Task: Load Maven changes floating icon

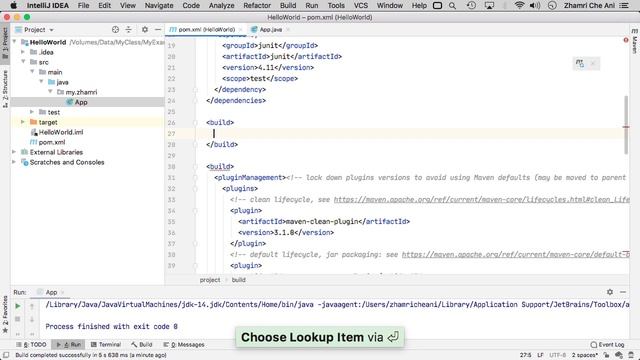Action: pyautogui.click(x=580, y=63)
